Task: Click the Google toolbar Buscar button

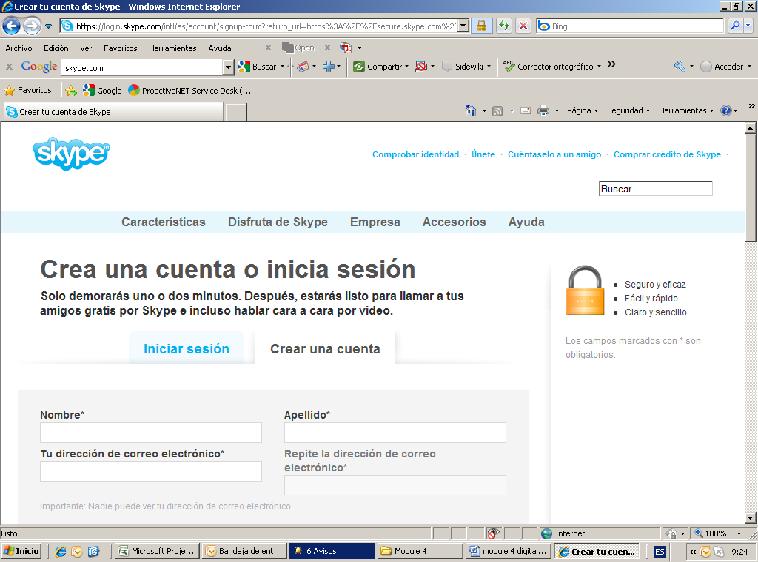Action: 258,67
